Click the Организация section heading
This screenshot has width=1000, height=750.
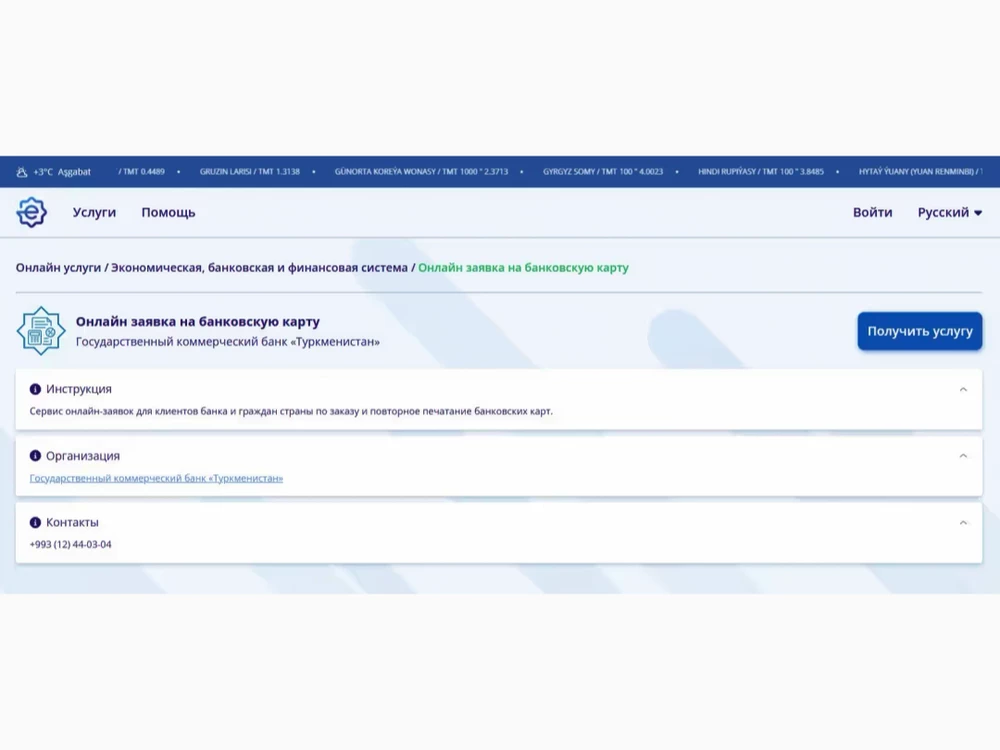83,455
